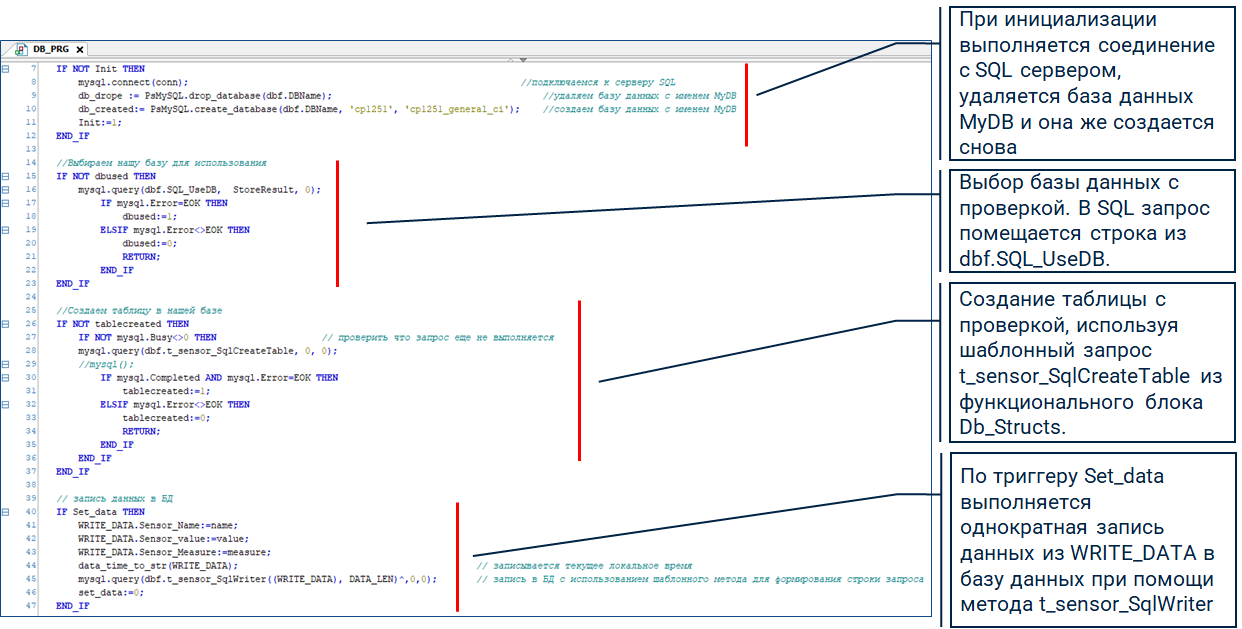Collapse the 'IF NOT tablecreated THEN' block
The width and height of the screenshot is (1242, 629).
(6, 324)
